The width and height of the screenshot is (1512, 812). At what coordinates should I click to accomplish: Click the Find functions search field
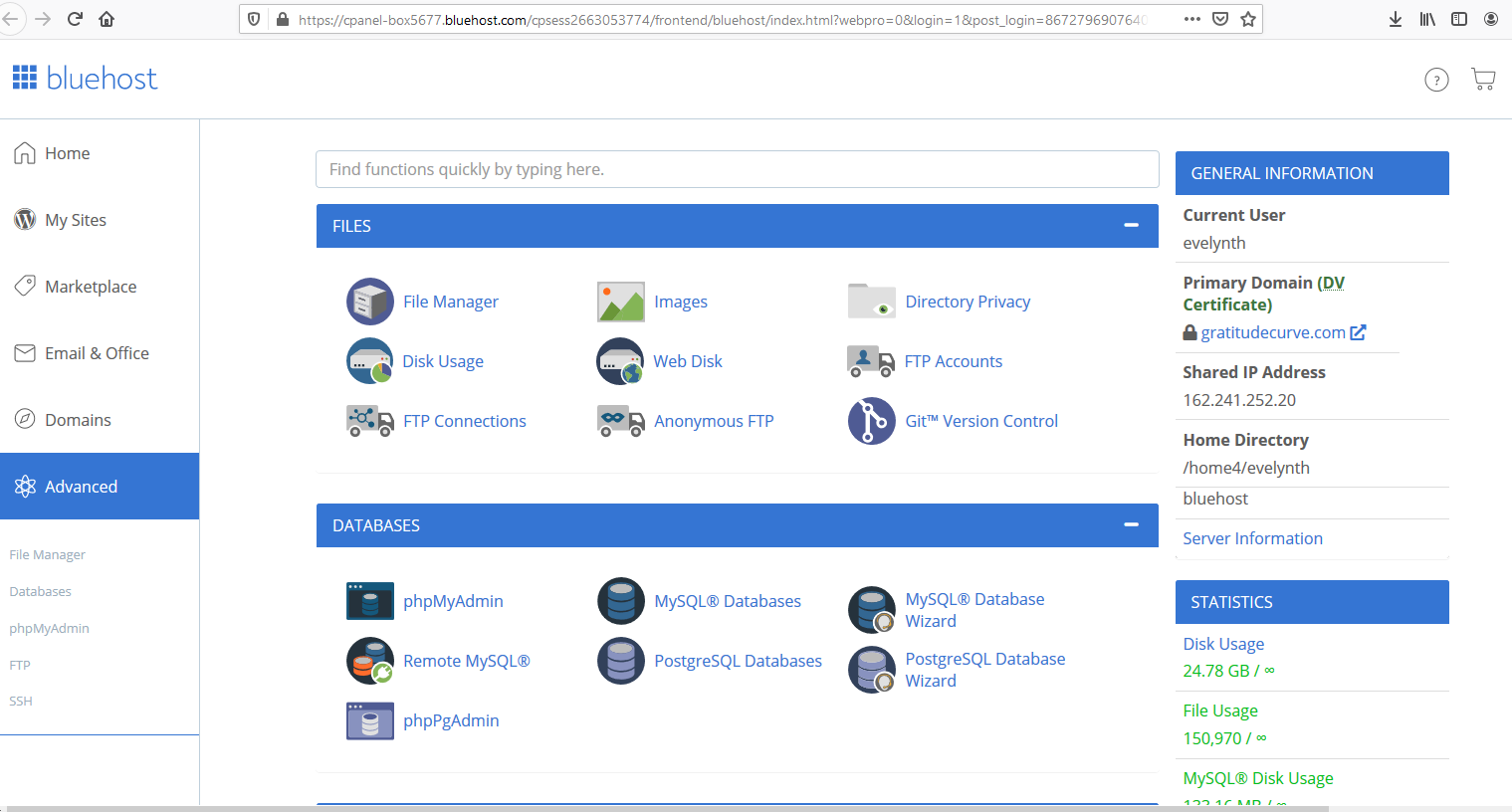tap(737, 169)
